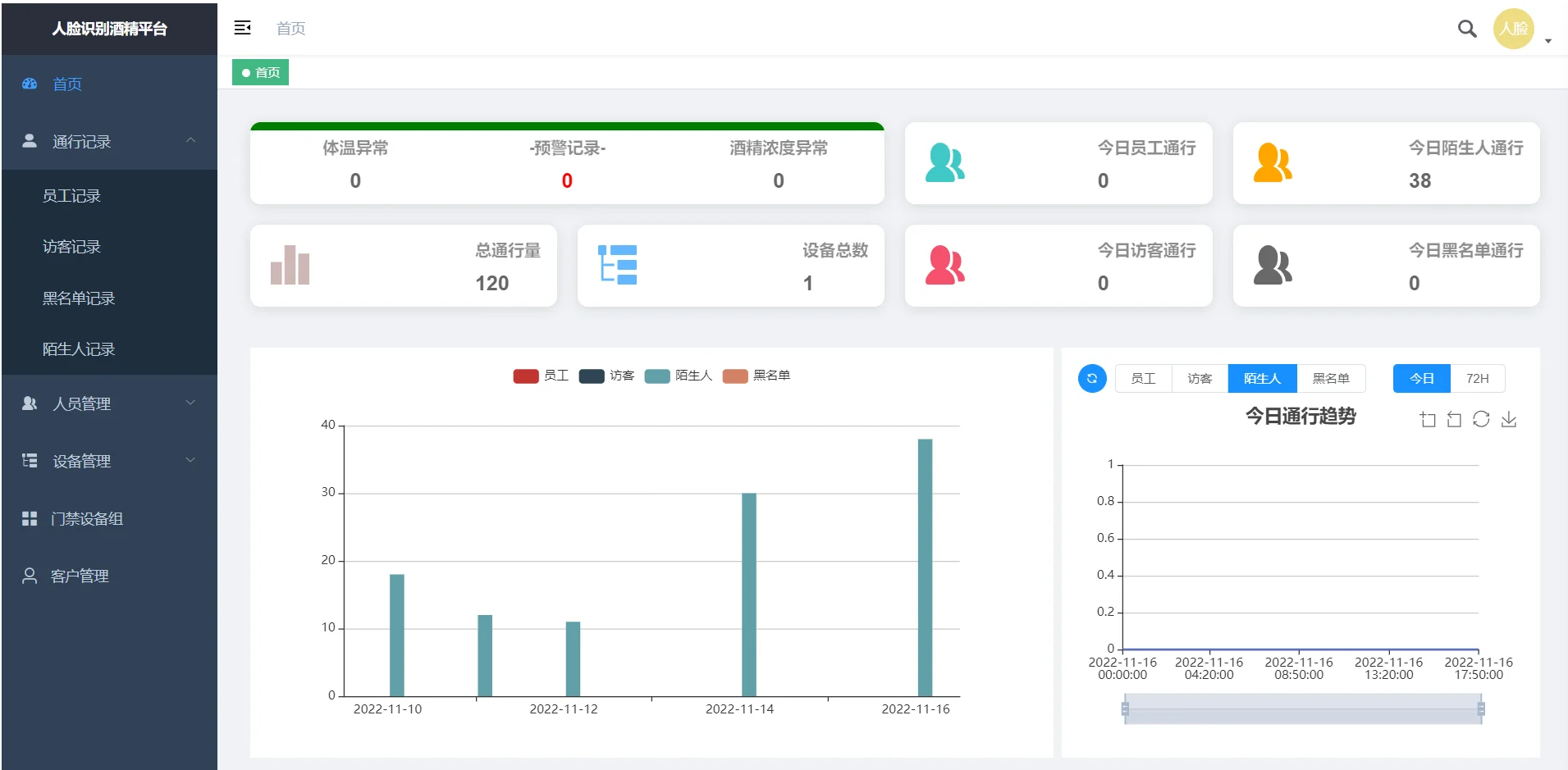The width and height of the screenshot is (1568, 770).
Task: Switch trend chart to 72H
Action: pyautogui.click(x=1477, y=378)
